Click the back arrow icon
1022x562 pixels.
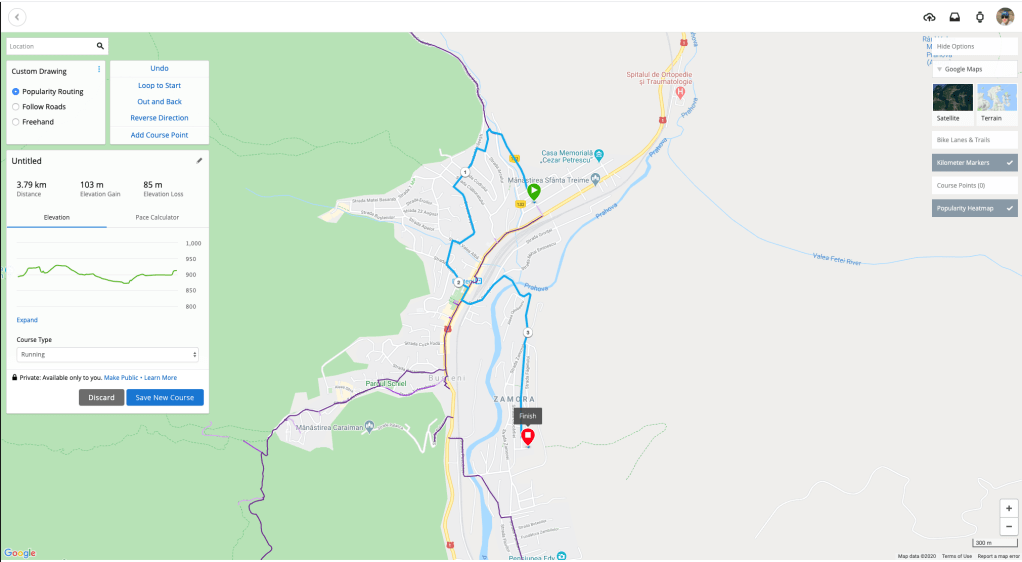[x=17, y=17]
